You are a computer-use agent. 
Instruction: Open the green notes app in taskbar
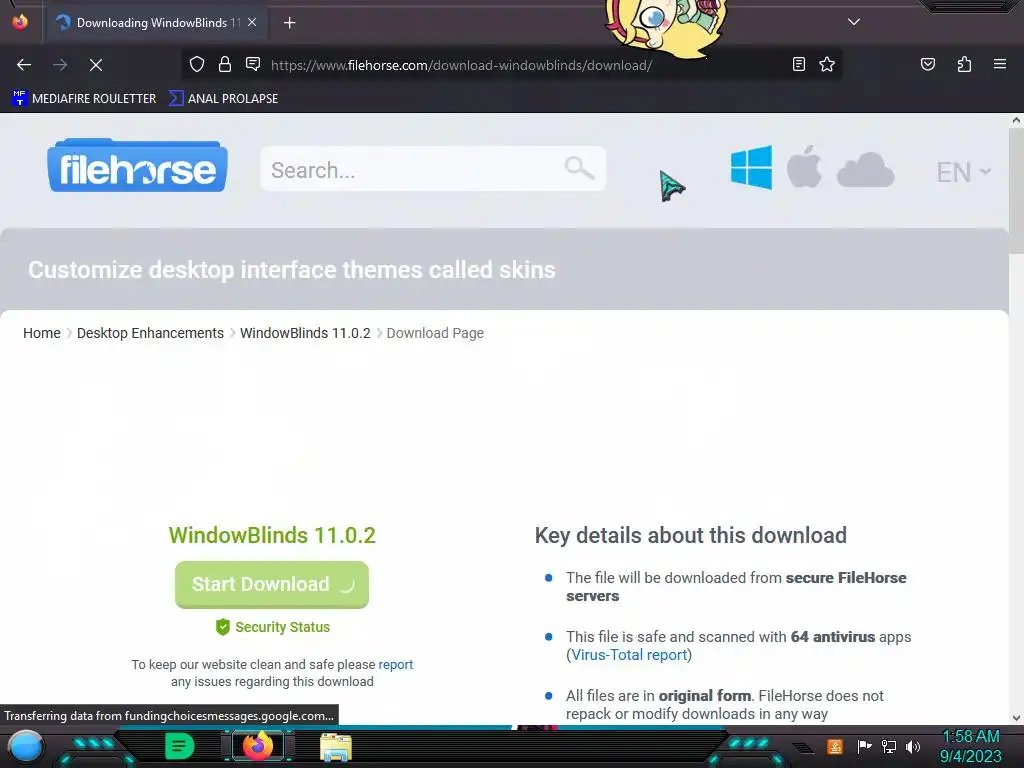pos(179,746)
